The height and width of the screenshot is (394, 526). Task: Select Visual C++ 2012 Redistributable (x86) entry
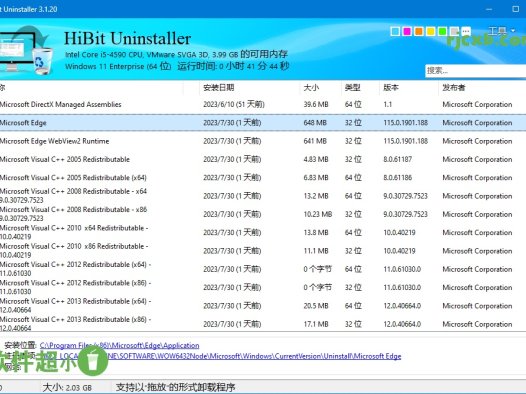point(263,287)
